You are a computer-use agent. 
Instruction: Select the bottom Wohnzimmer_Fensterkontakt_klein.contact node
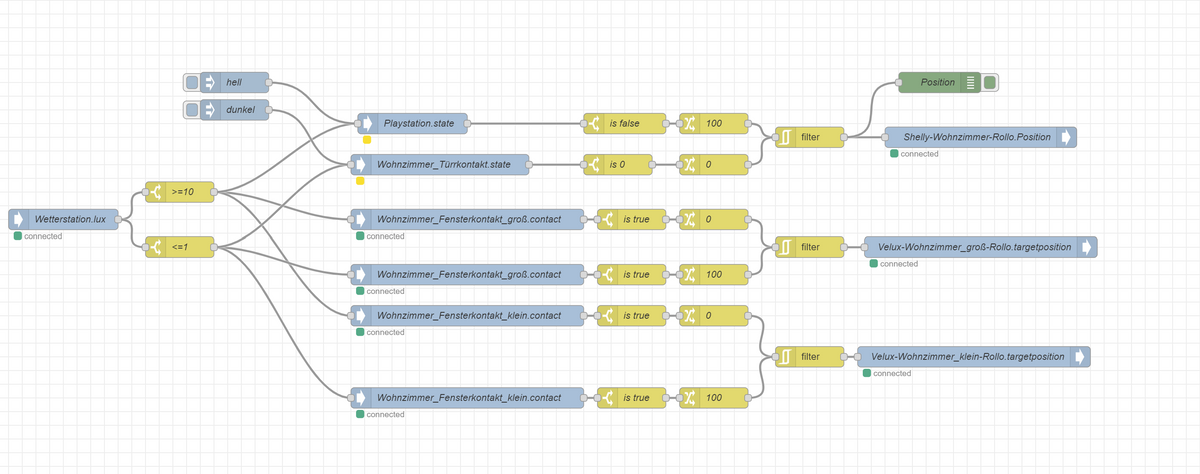466,398
